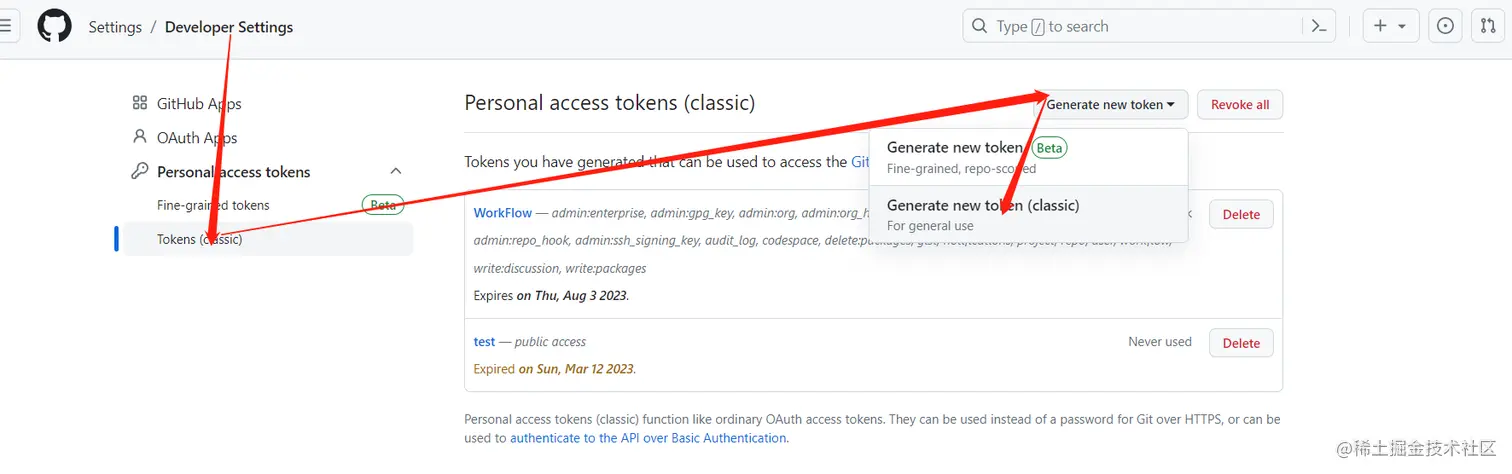This screenshot has width=1512, height=474.
Task: Open the GitHub logo homepage
Action: tap(55, 26)
